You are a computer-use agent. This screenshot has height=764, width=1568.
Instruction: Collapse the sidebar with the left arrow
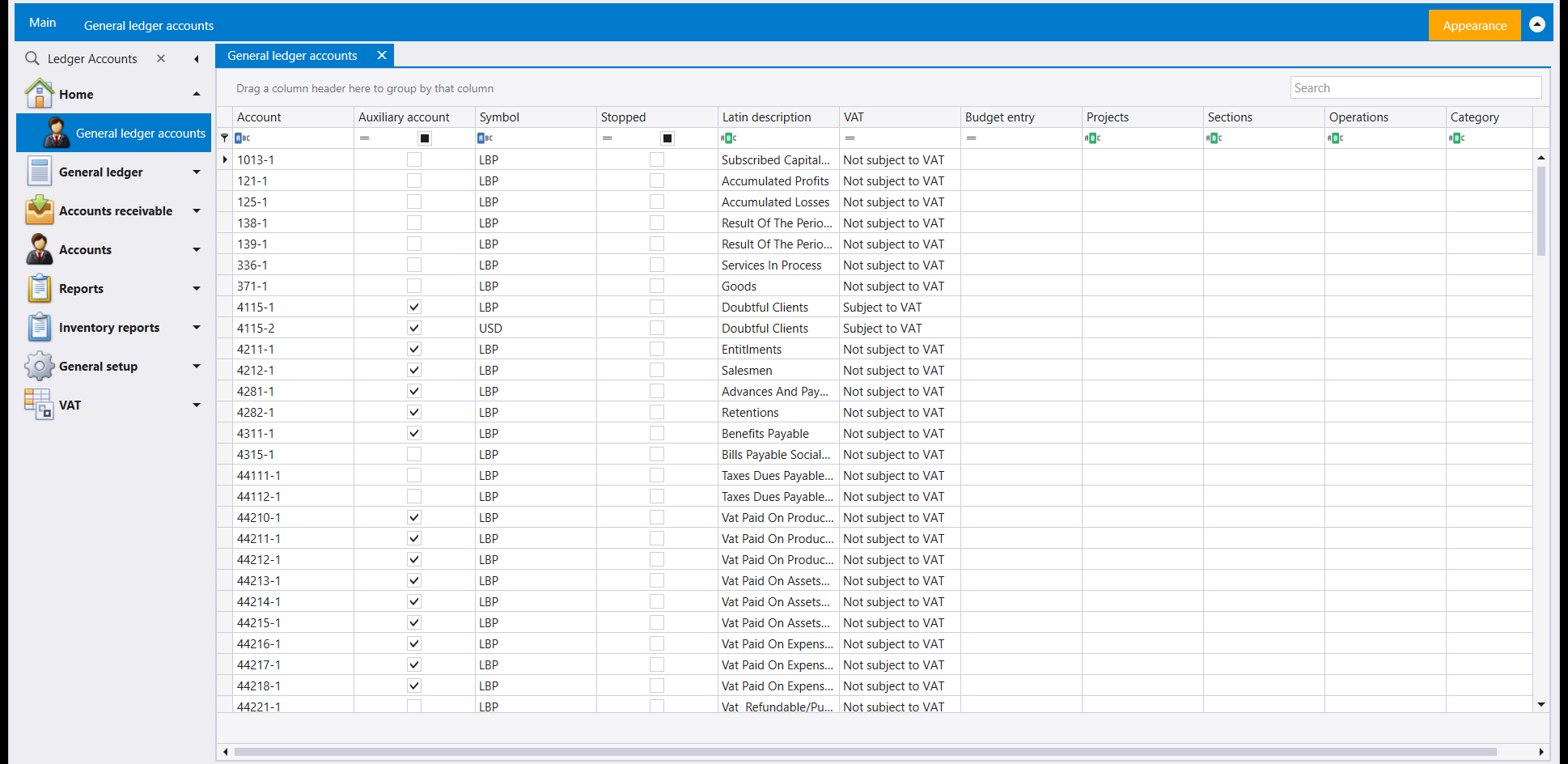(197, 58)
